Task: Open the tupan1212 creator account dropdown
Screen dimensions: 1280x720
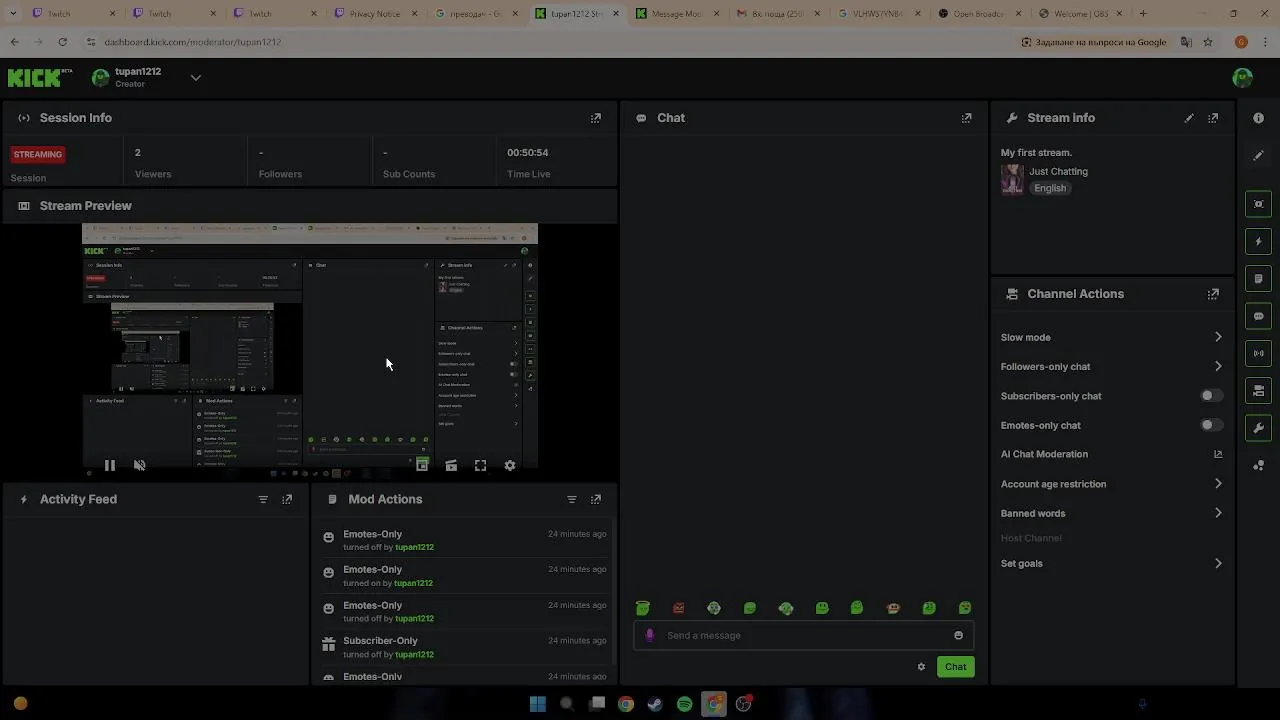Action: [x=195, y=78]
